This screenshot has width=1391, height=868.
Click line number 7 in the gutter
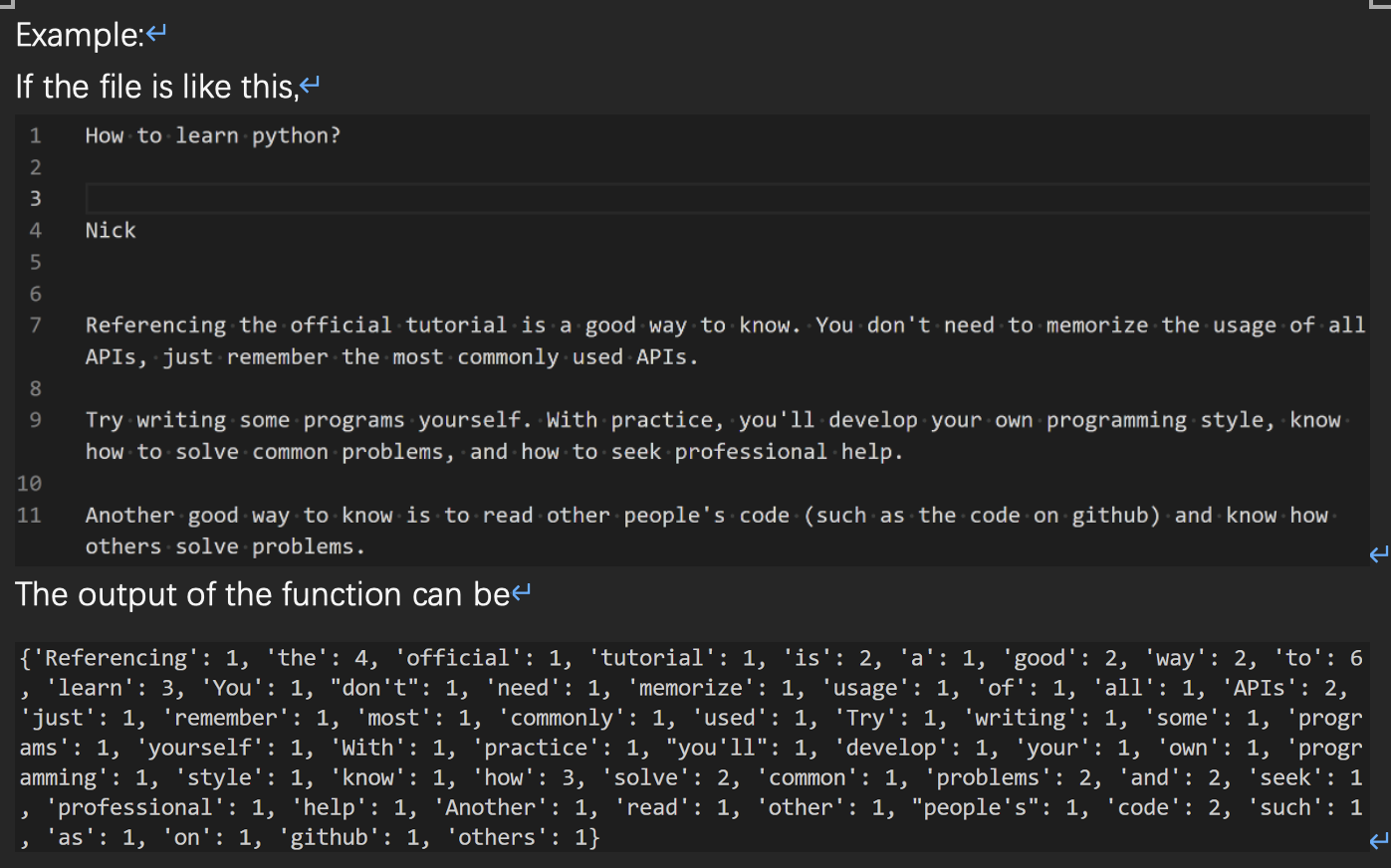[x=35, y=325]
